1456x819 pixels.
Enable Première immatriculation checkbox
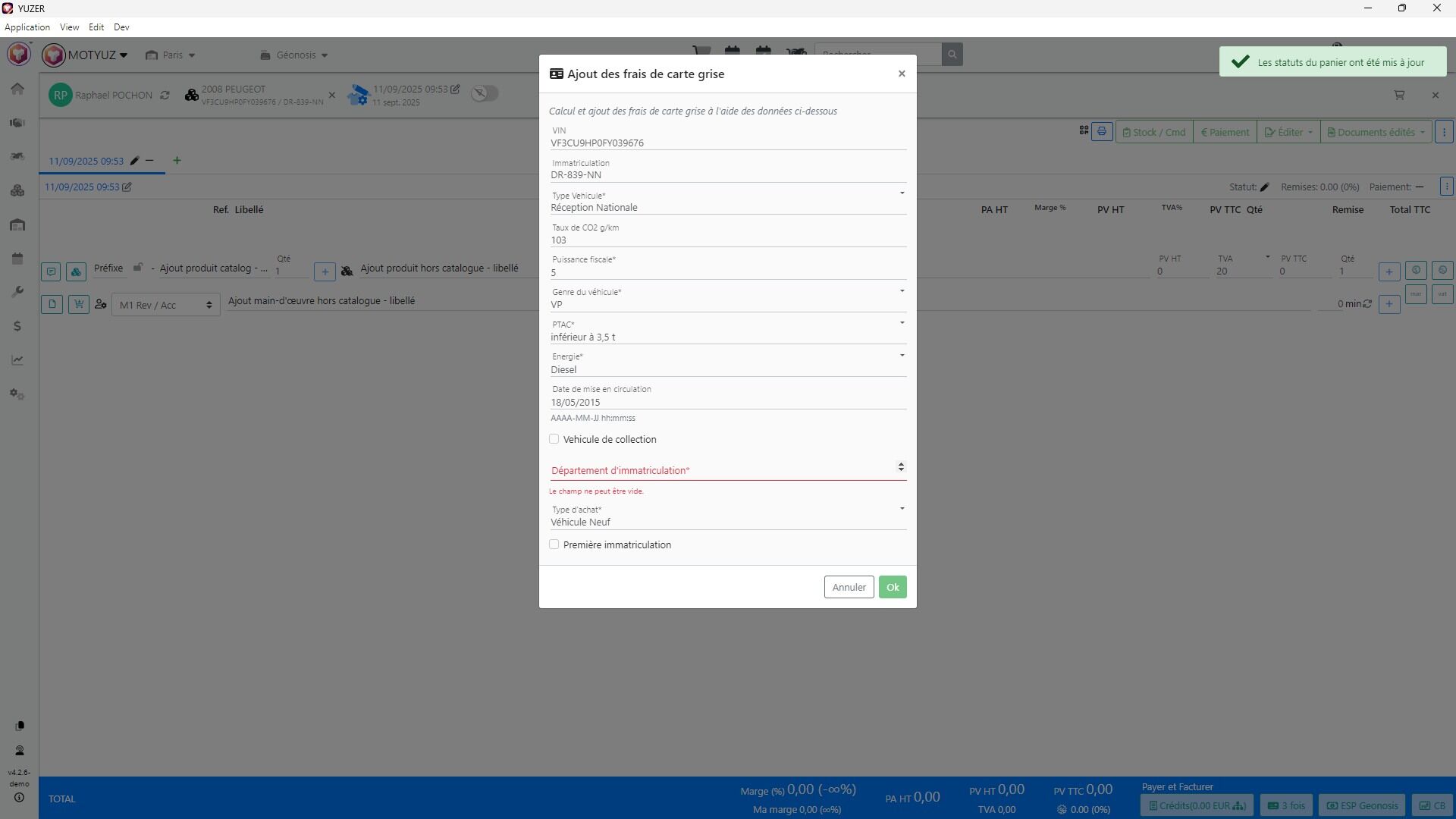pyautogui.click(x=554, y=544)
